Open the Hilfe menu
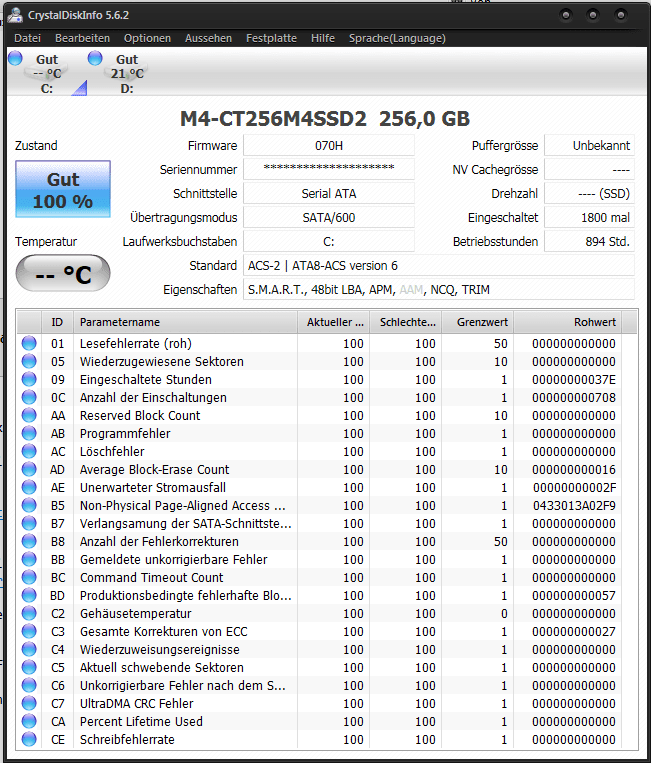The width and height of the screenshot is (651, 763). tap(323, 38)
